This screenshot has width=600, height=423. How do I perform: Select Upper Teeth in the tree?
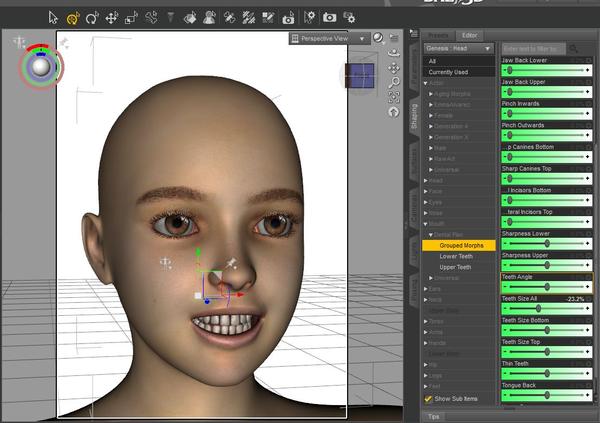[x=455, y=267]
